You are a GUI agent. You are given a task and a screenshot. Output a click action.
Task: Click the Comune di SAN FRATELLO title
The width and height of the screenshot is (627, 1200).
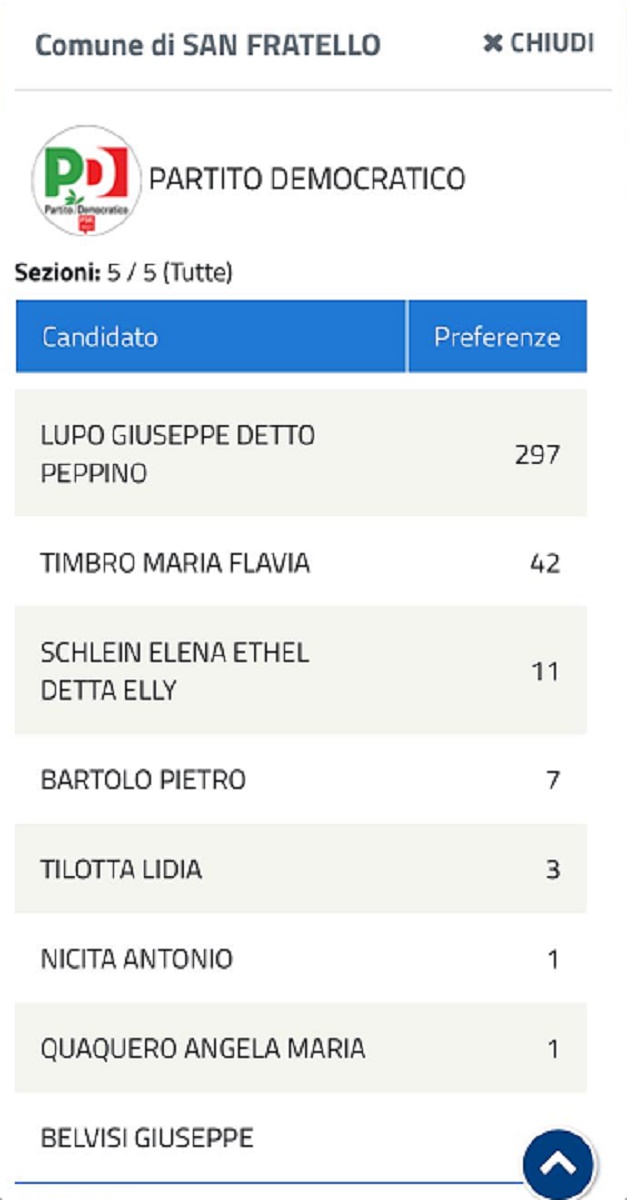click(208, 45)
